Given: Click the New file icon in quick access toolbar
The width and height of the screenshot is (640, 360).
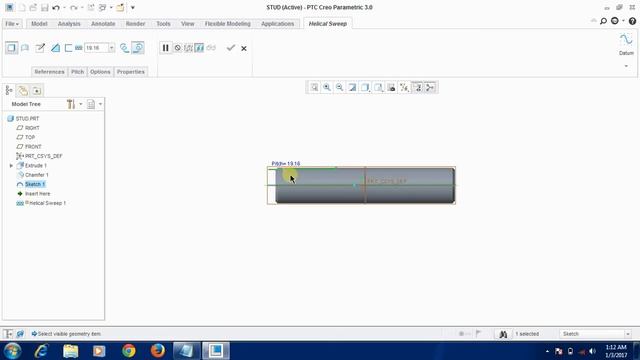Looking at the screenshot, I should [22, 7].
